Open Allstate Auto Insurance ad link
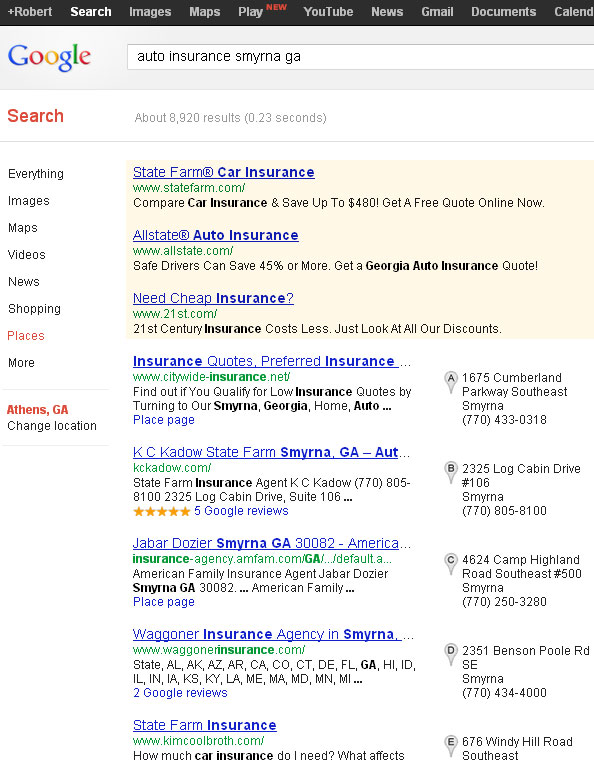 (215, 235)
